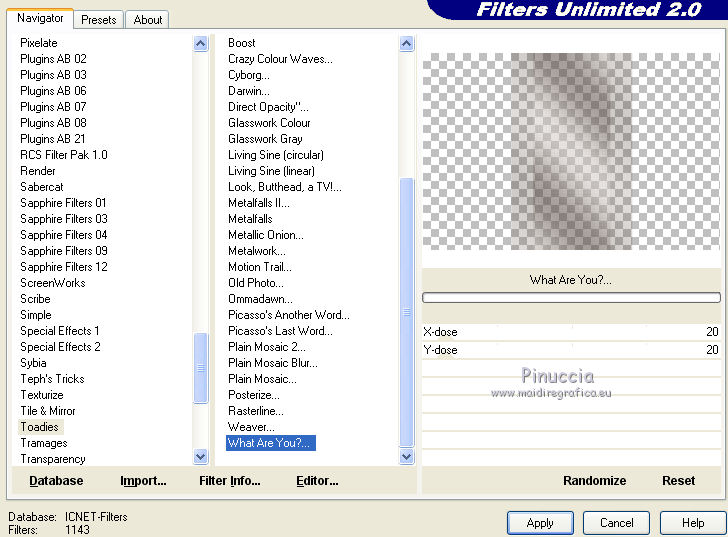728x537 pixels.
Task: Click the category list scrollbar thumb
Action: click(201, 368)
